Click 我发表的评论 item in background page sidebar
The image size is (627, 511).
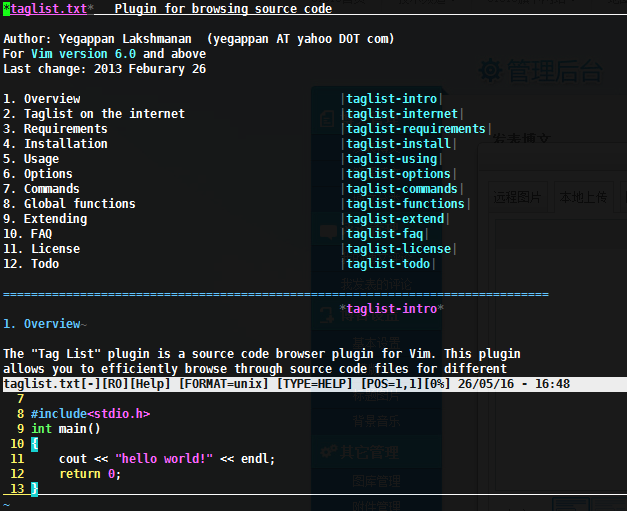tap(376, 284)
